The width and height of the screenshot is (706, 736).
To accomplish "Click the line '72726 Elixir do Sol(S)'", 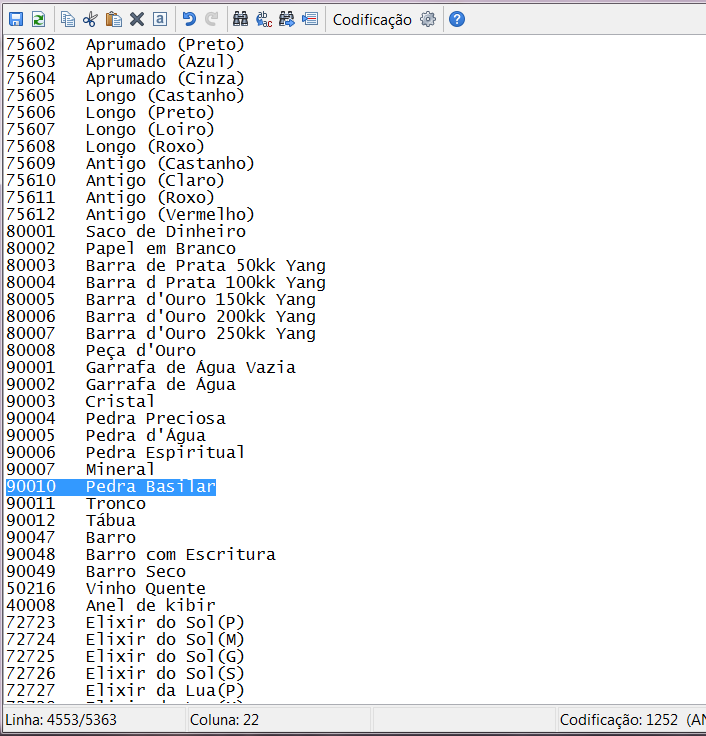I will pos(125,674).
